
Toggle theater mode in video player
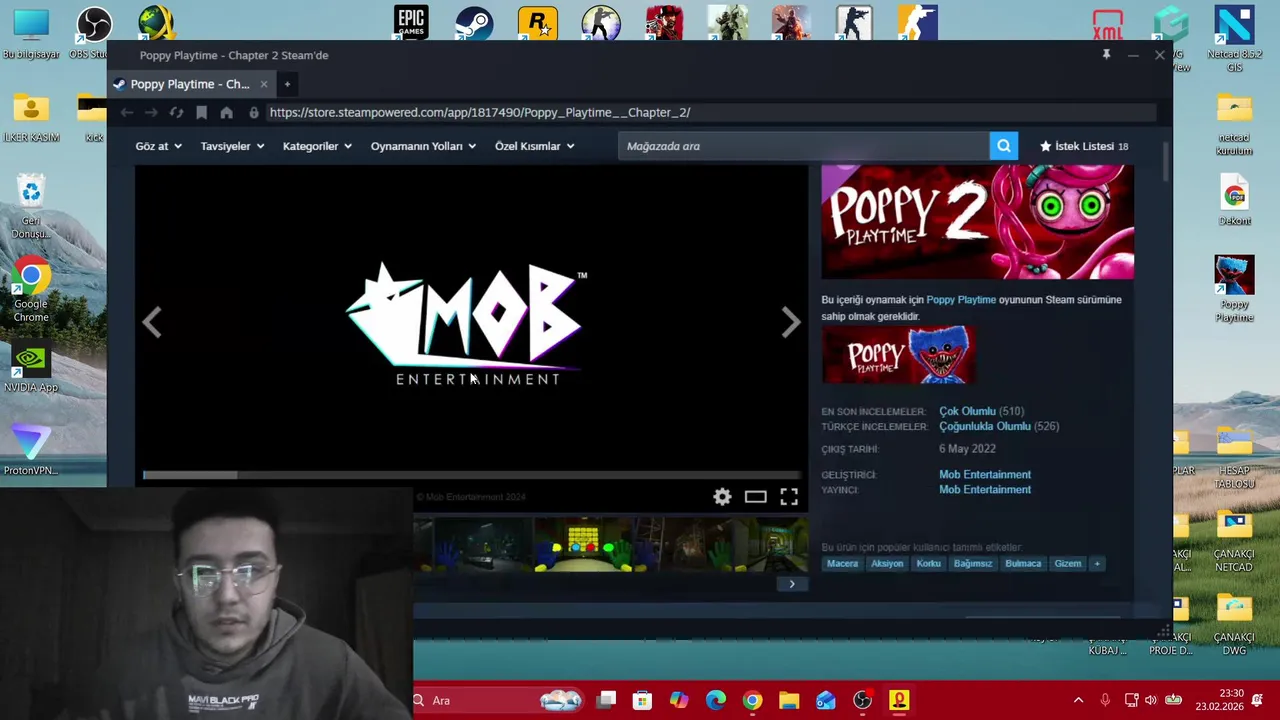point(755,496)
